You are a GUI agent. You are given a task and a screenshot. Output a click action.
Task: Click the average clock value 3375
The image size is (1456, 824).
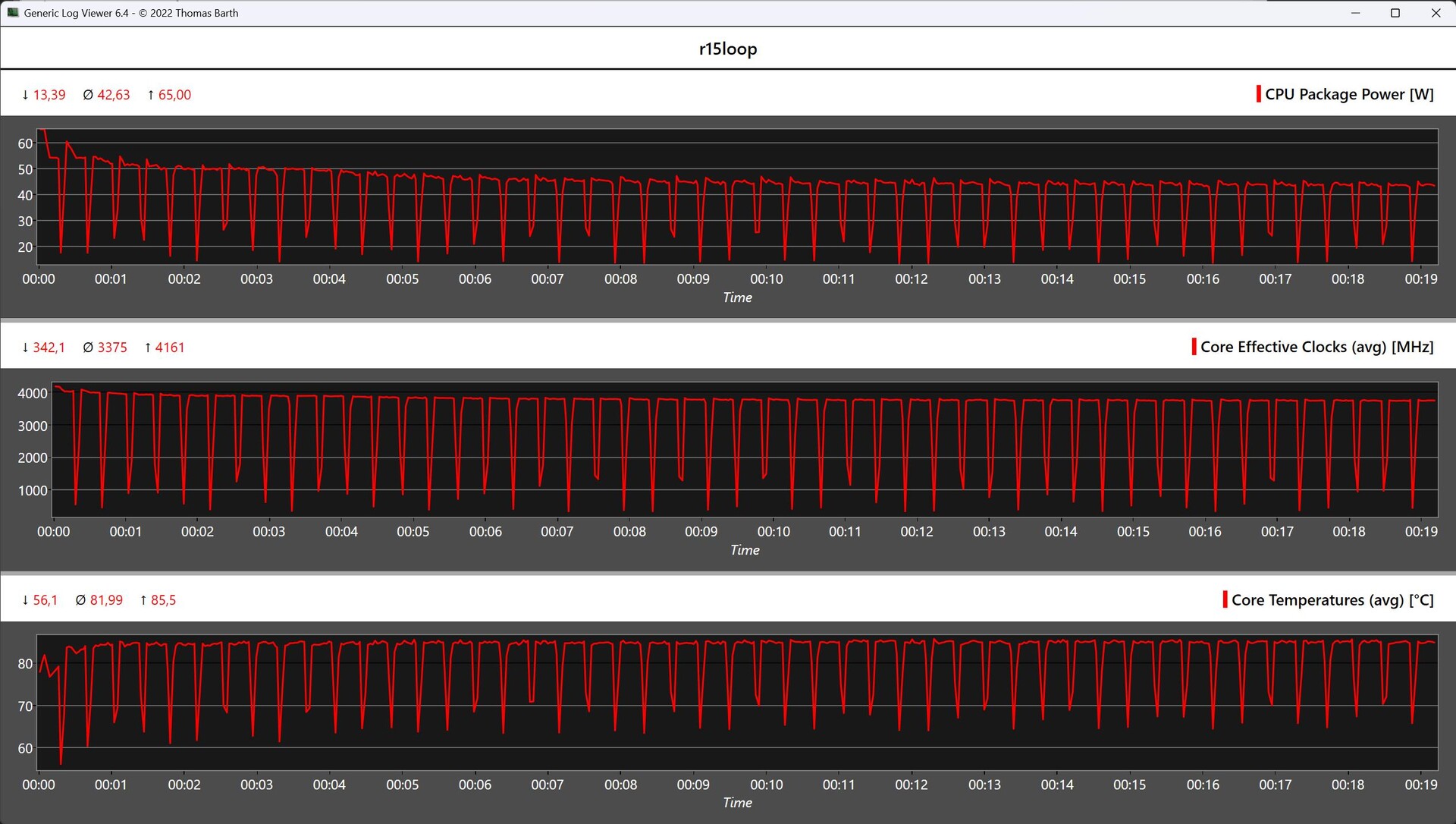[x=111, y=348]
